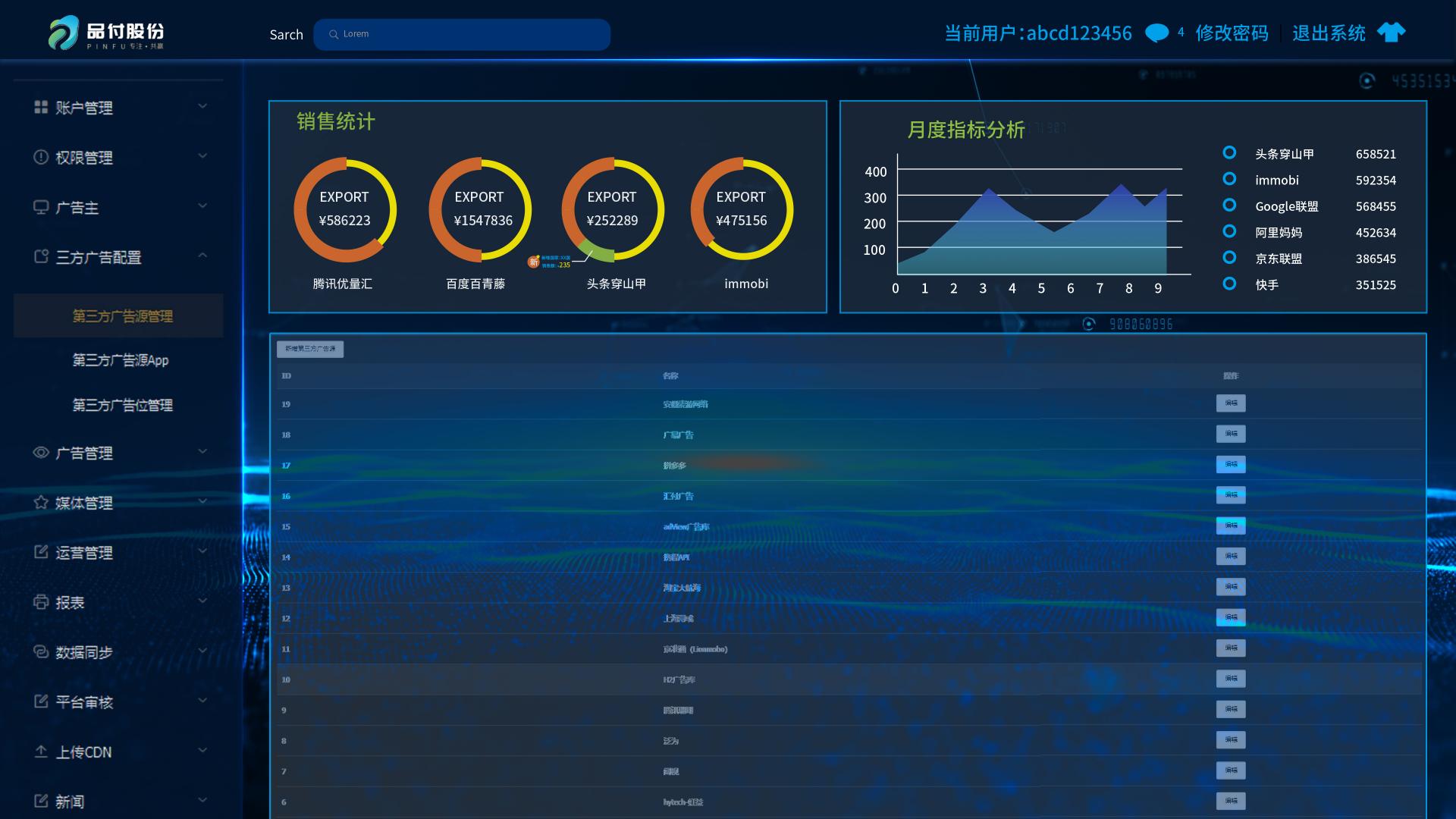This screenshot has width=1456, height=819.
Task: Click the legend value 351525
Action: [1376, 285]
